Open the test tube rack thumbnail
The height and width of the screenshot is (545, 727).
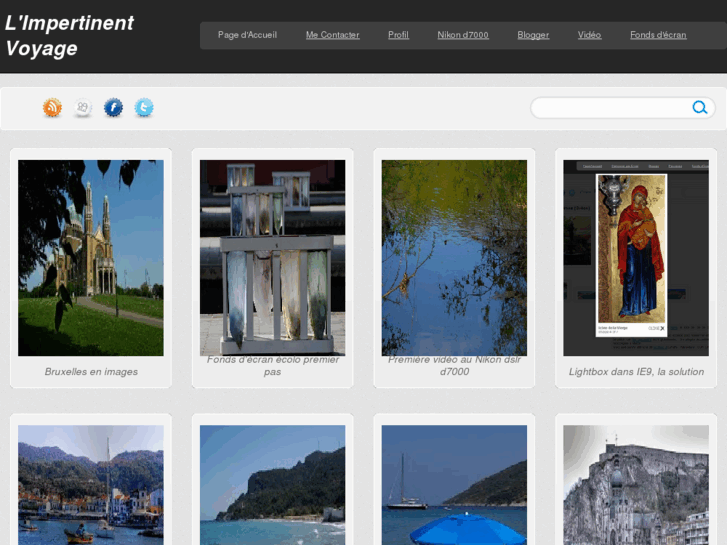pos(273,258)
